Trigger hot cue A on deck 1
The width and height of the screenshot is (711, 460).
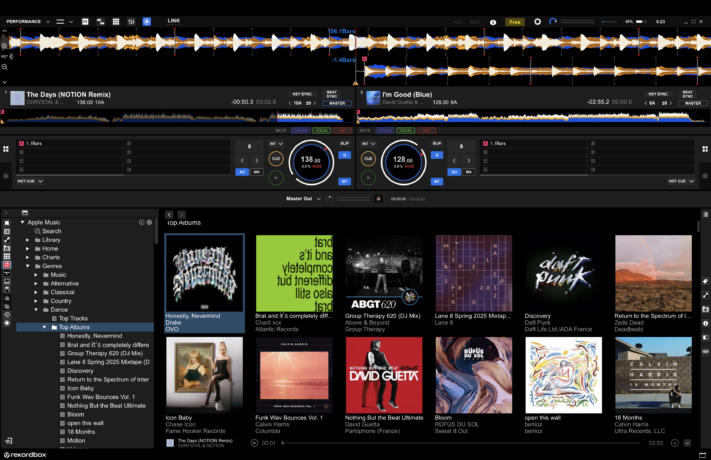(70, 143)
